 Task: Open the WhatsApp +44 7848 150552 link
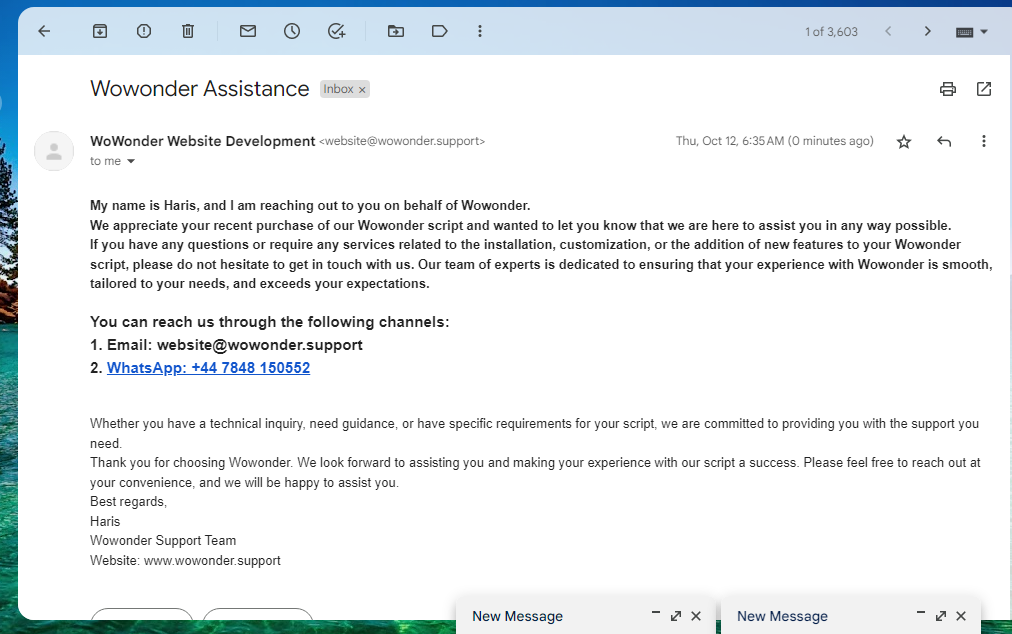(208, 368)
